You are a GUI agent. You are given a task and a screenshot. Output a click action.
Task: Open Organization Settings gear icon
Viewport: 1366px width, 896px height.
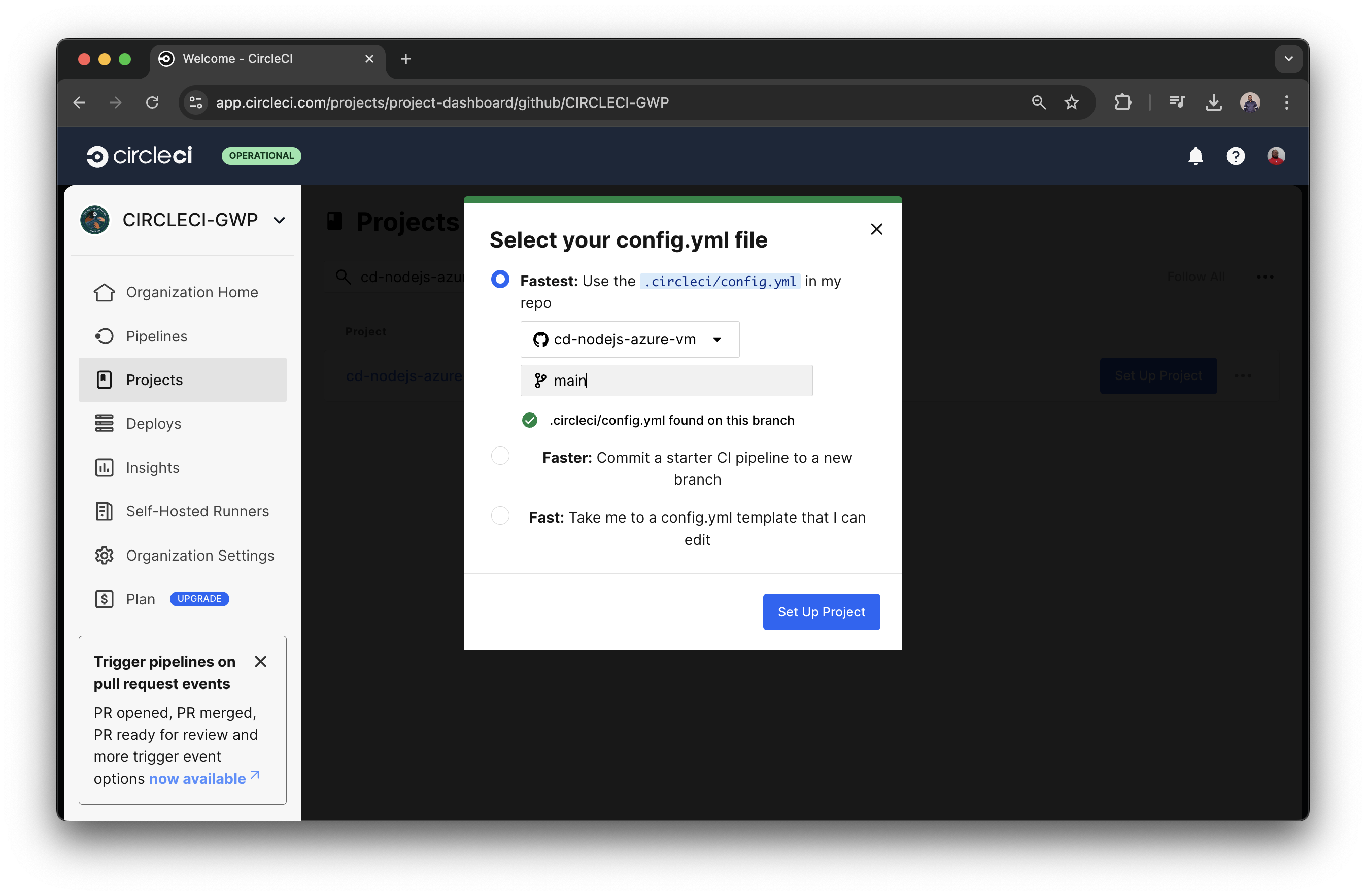coord(104,555)
